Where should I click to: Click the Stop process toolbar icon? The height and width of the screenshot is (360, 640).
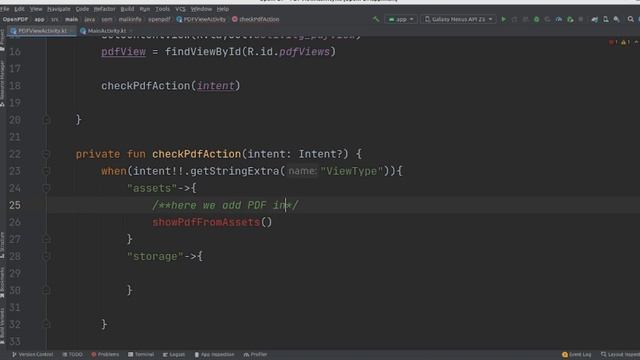(581, 19)
